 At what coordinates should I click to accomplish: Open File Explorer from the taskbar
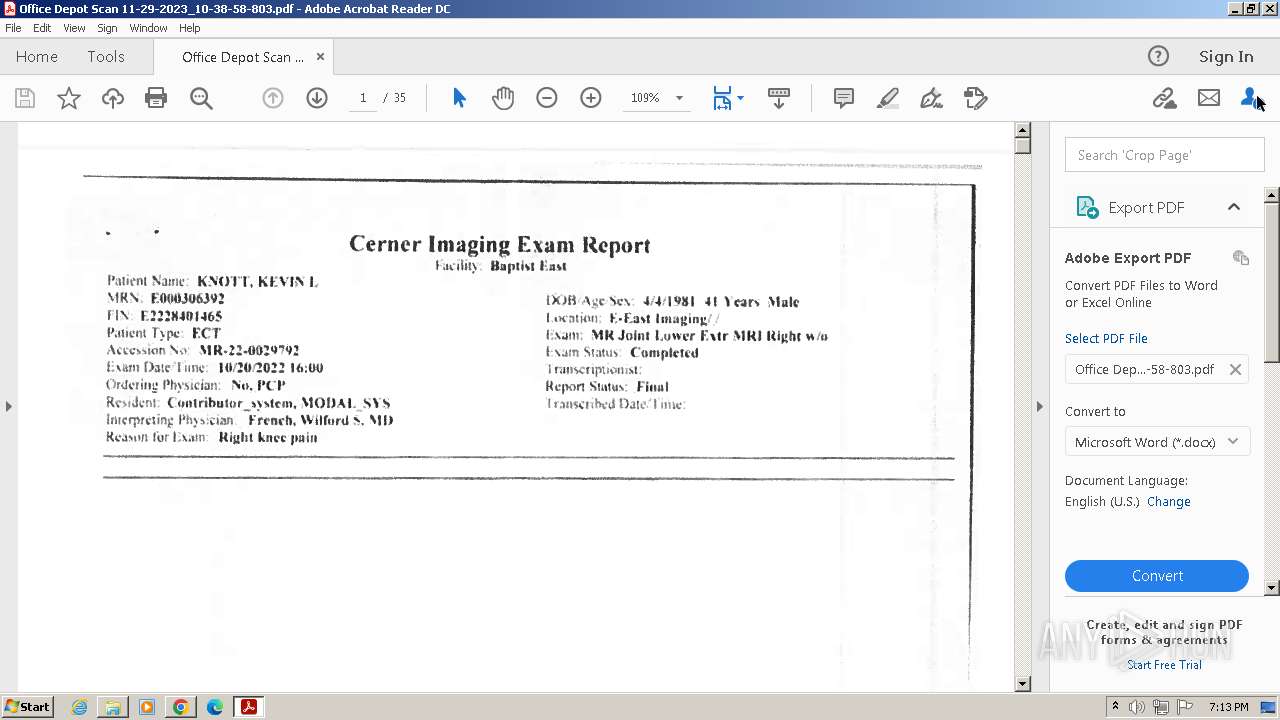point(113,707)
